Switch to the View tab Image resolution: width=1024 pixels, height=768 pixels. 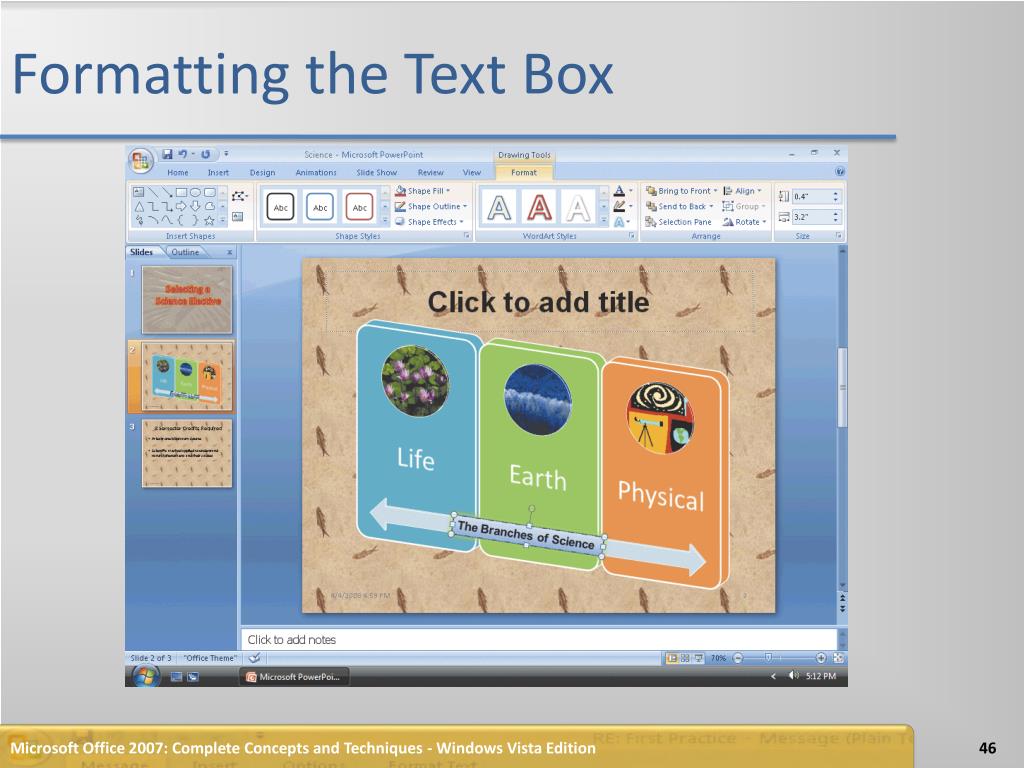click(x=472, y=172)
